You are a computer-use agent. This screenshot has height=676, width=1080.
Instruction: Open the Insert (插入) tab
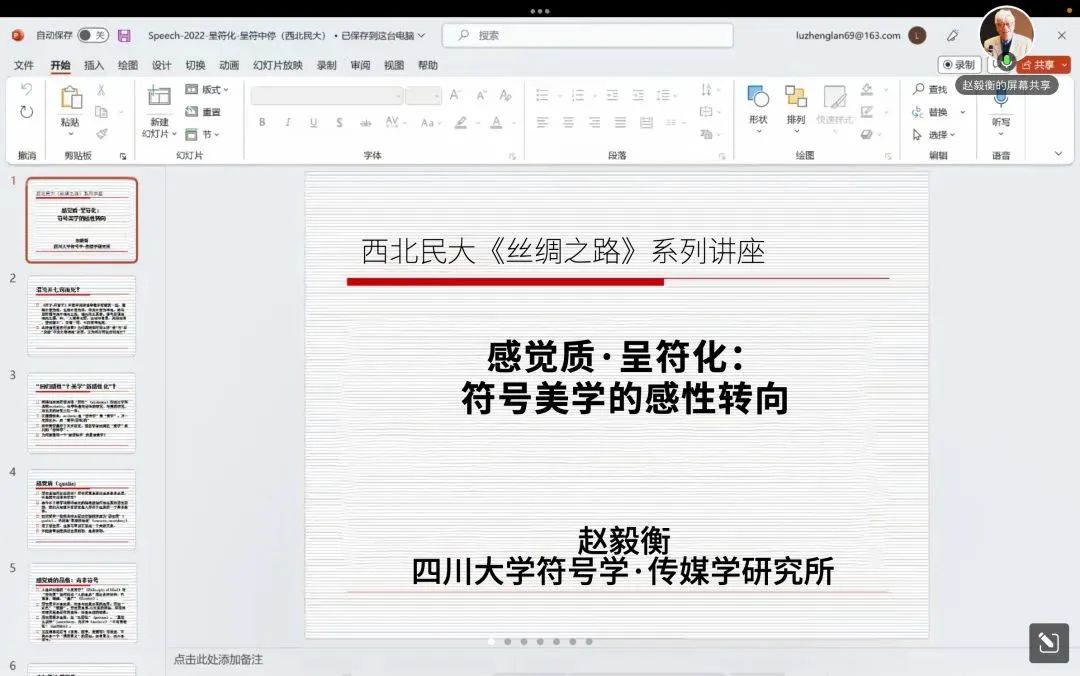(94, 65)
